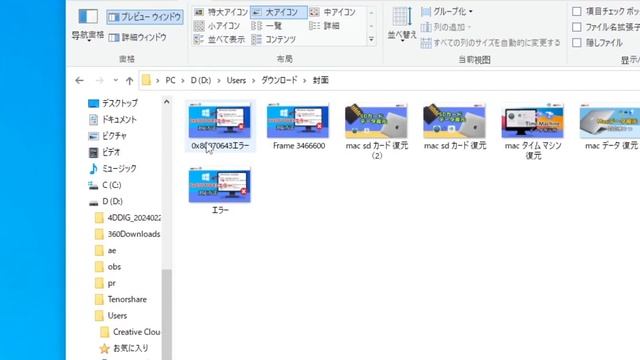
Task: Select the 0x80070643エラー image file
Action: [x=220, y=127]
